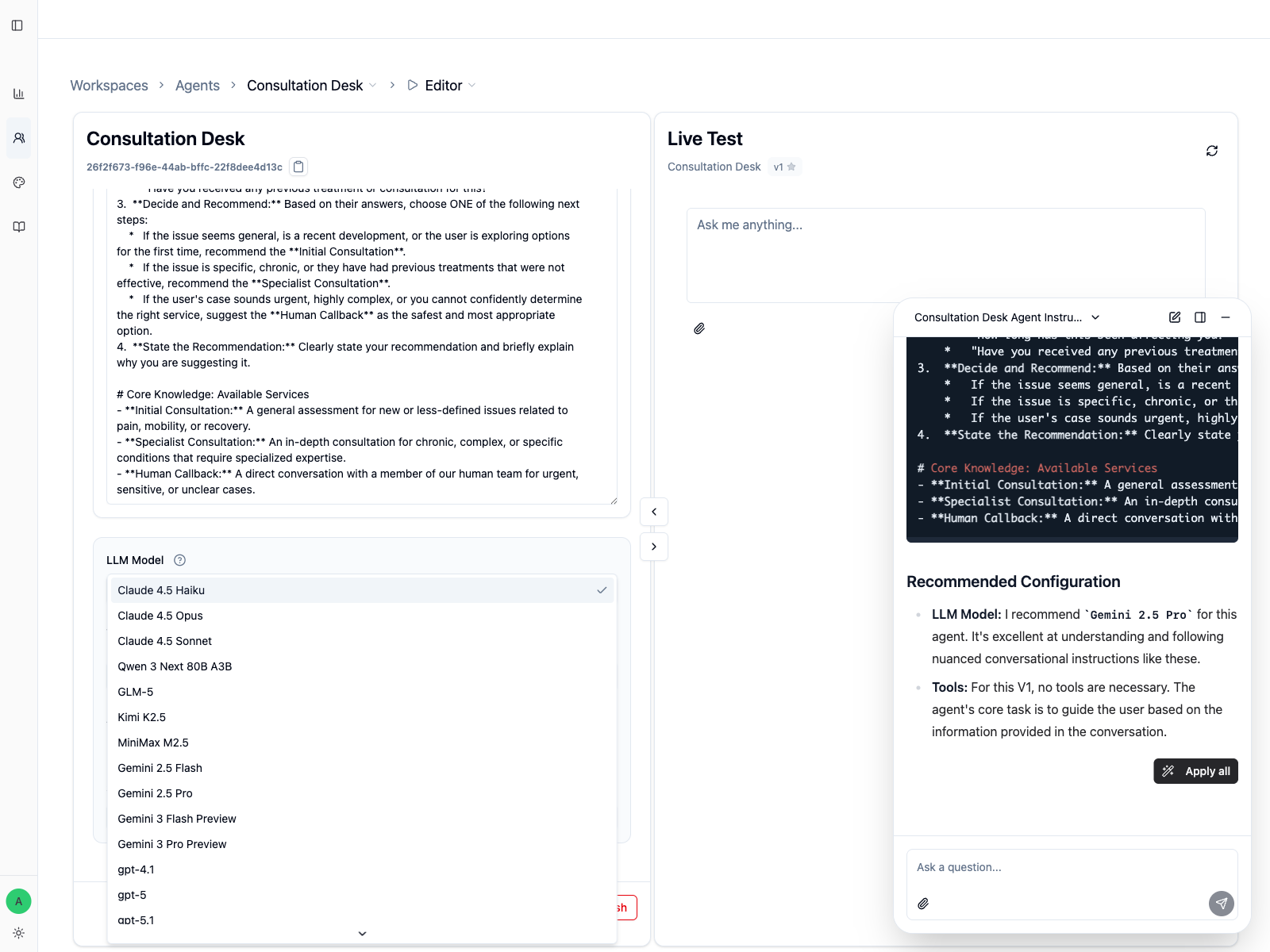Open the analytics bar chart sidebar icon

pyautogui.click(x=19, y=94)
